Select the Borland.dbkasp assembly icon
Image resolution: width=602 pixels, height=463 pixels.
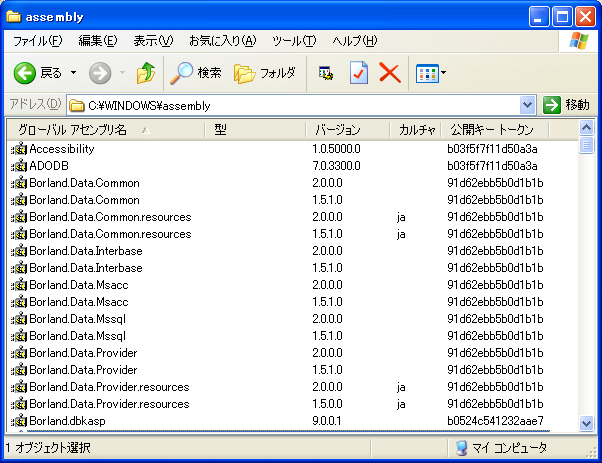pyautogui.click(x=19, y=421)
